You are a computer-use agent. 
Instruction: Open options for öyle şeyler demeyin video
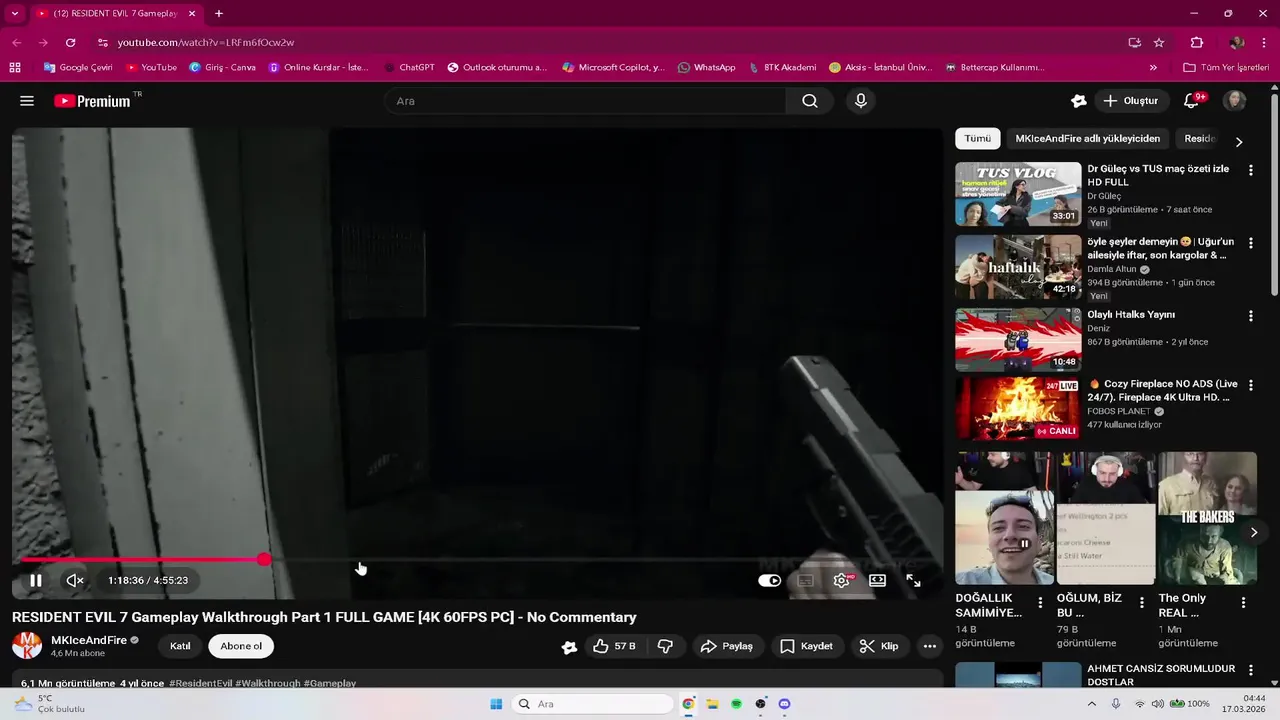(1250, 243)
